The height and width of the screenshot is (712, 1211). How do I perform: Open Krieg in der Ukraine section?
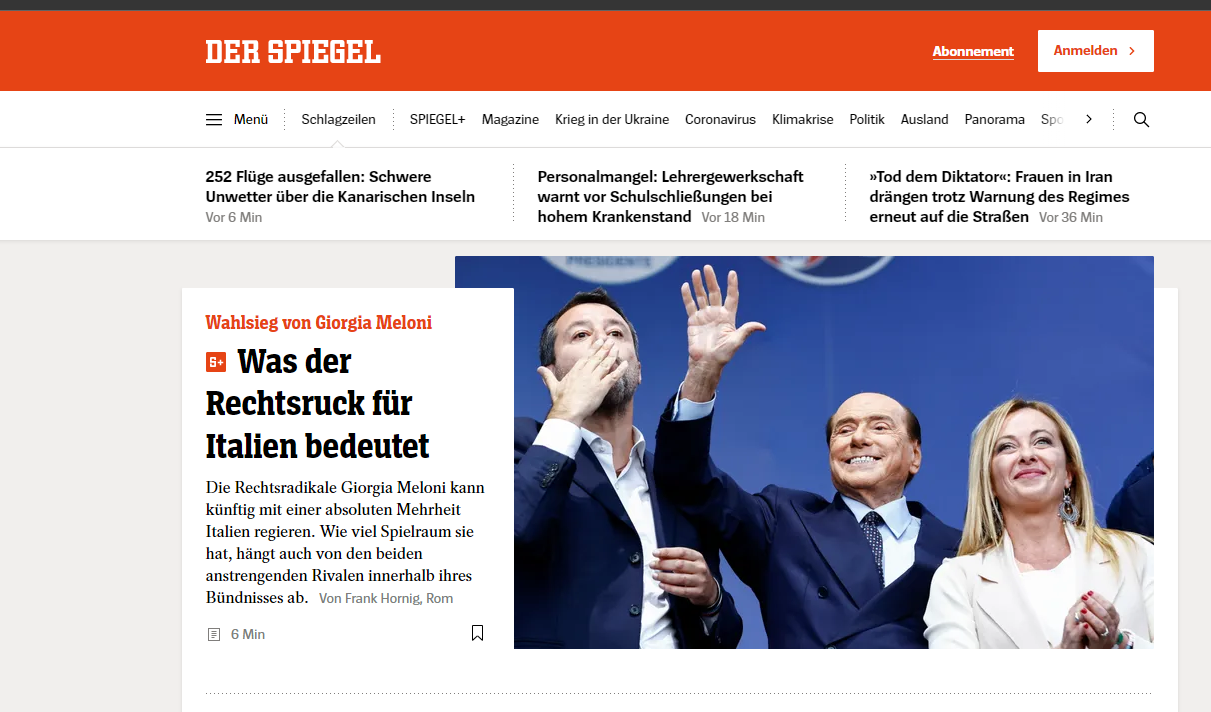pos(612,119)
